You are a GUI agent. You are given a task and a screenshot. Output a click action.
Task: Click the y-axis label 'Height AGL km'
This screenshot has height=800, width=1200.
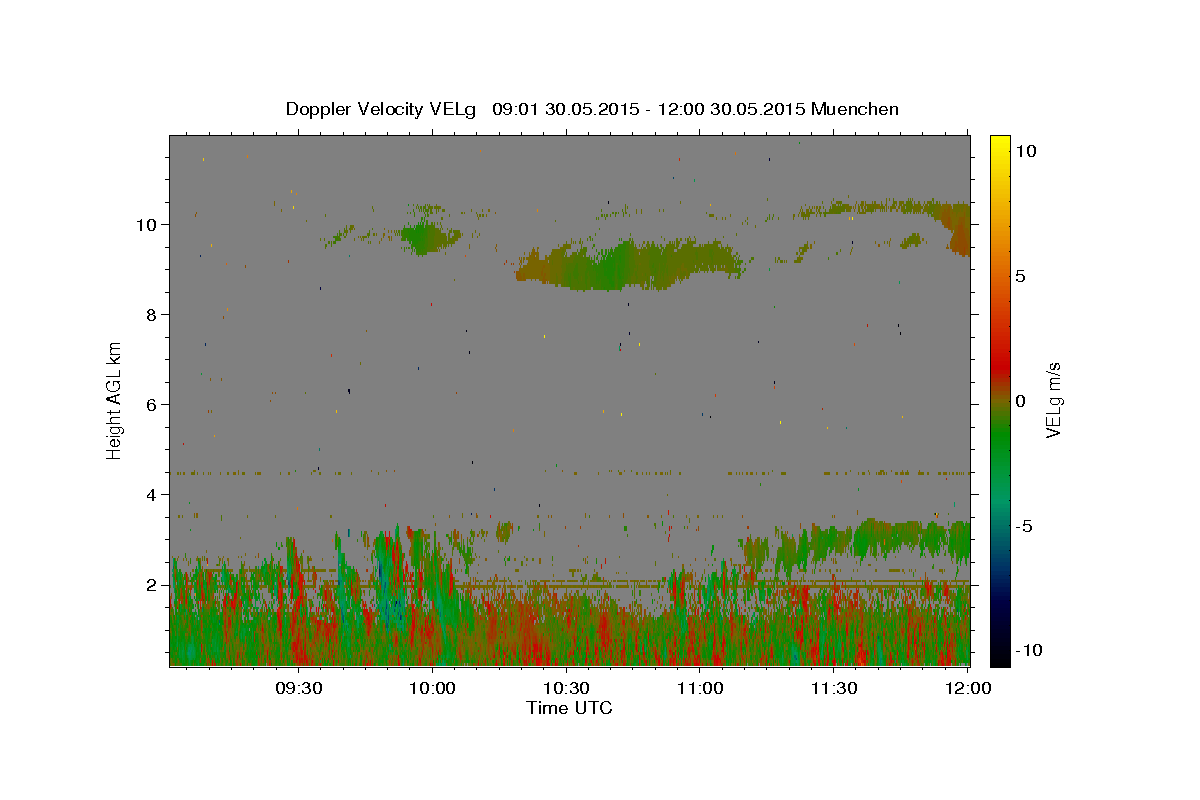point(115,400)
